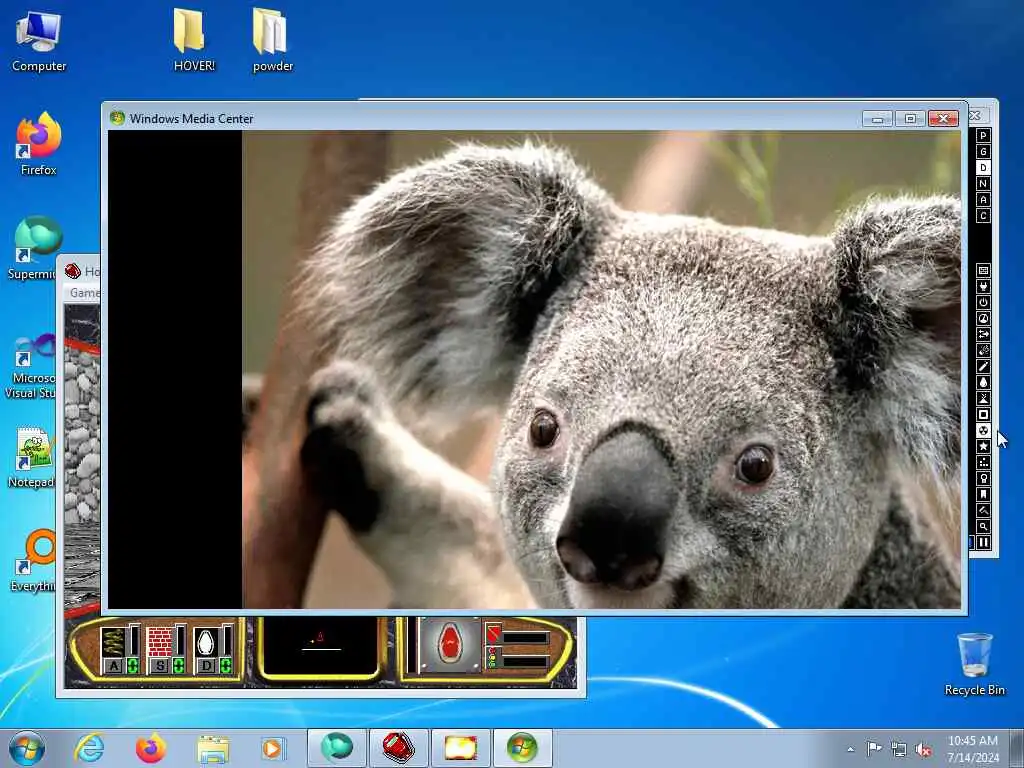The height and width of the screenshot is (768, 1024).
Task: Close the Windows Media Center window
Action: point(943,118)
